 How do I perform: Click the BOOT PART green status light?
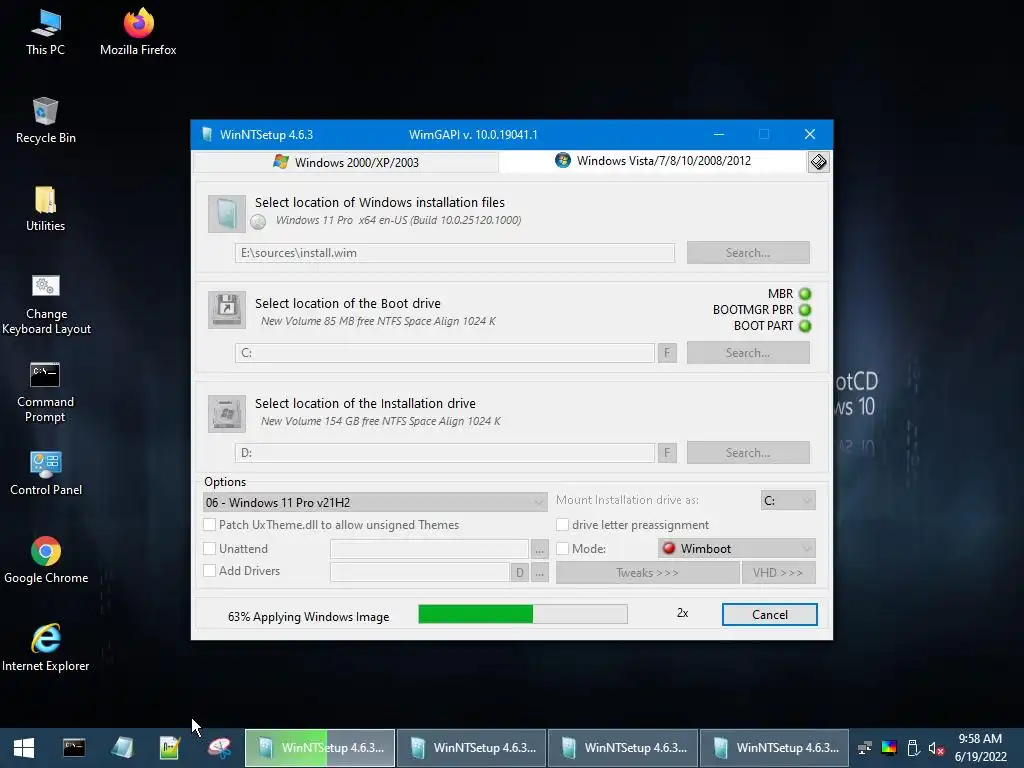805,326
